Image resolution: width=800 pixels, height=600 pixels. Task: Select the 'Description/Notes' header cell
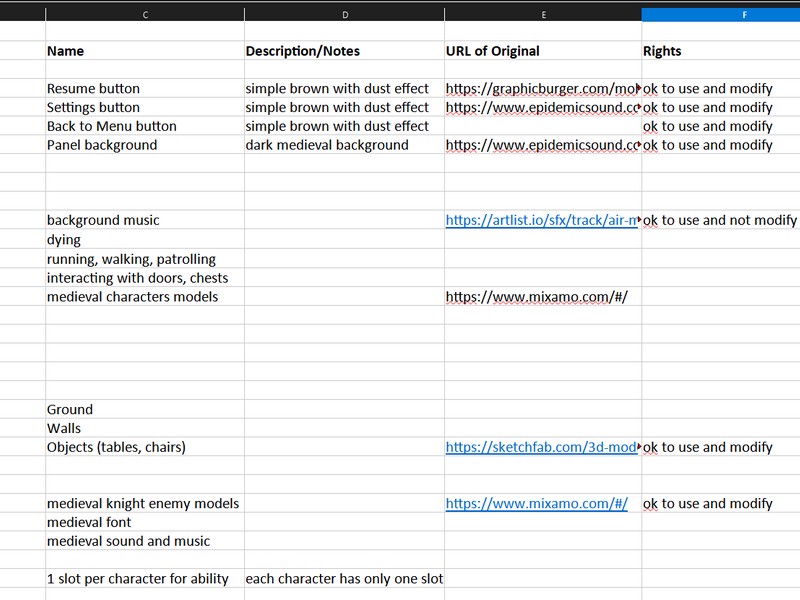302,51
